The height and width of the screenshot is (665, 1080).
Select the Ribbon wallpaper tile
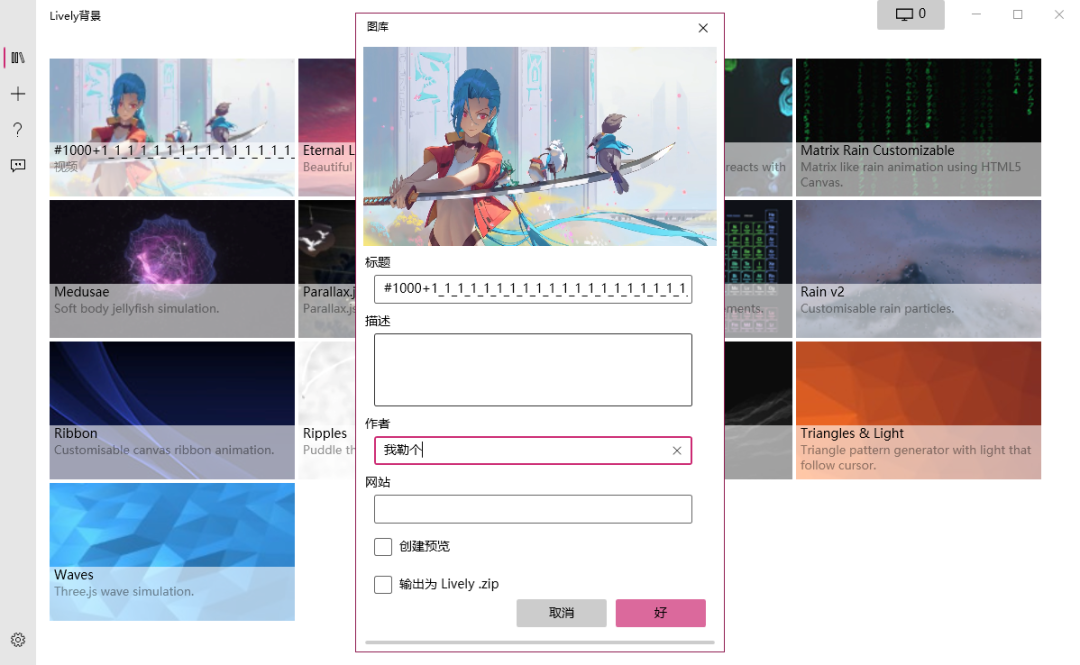pyautogui.click(x=172, y=410)
